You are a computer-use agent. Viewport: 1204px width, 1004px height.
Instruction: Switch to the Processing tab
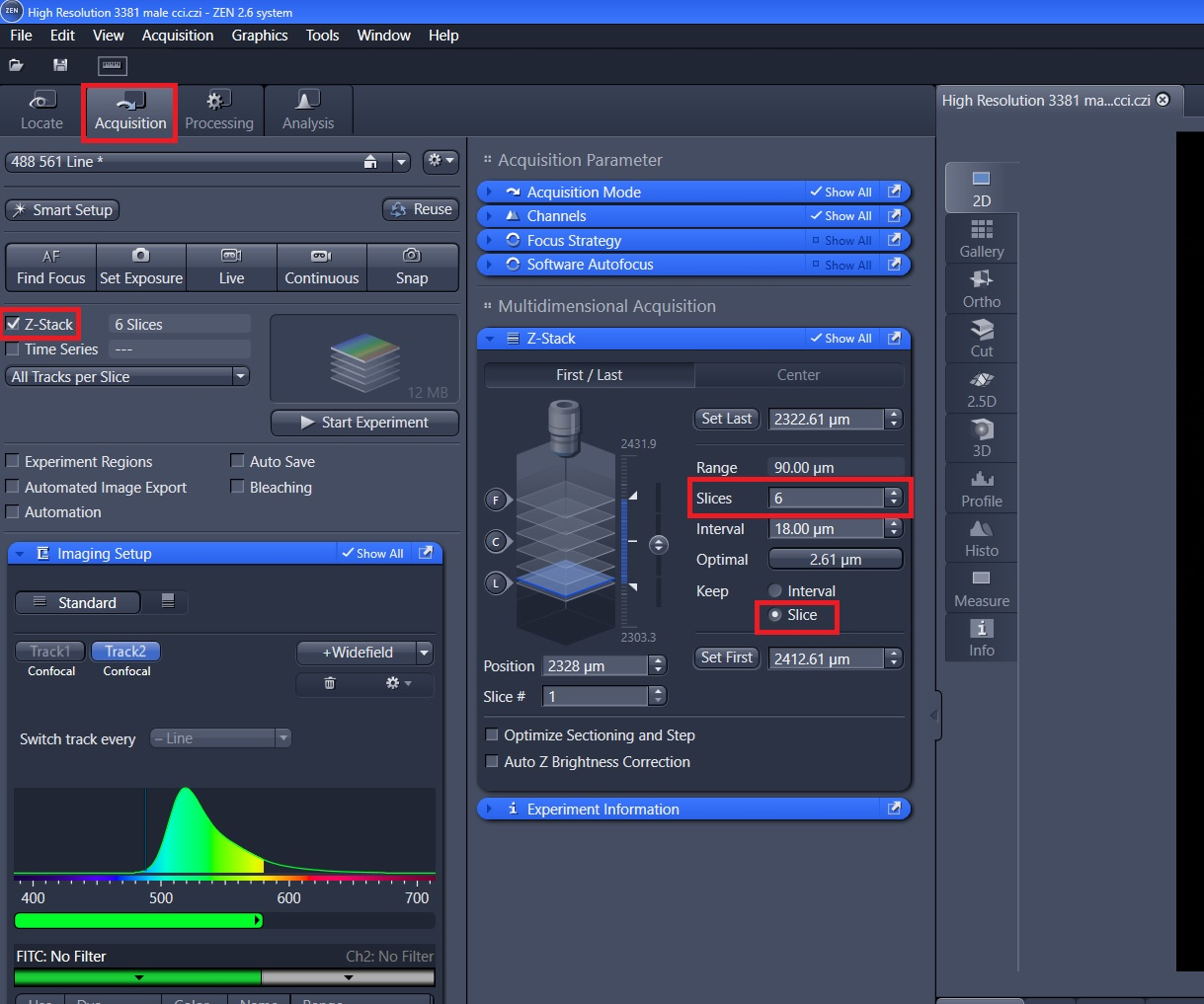tap(218, 111)
